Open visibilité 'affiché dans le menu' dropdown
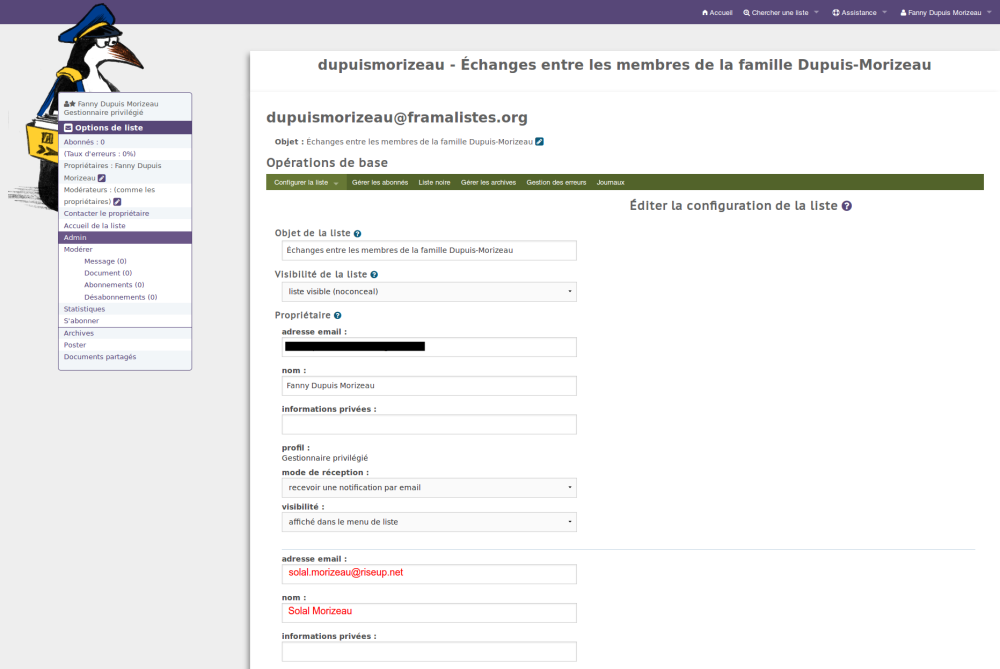The width and height of the screenshot is (1000, 669). (x=429, y=522)
